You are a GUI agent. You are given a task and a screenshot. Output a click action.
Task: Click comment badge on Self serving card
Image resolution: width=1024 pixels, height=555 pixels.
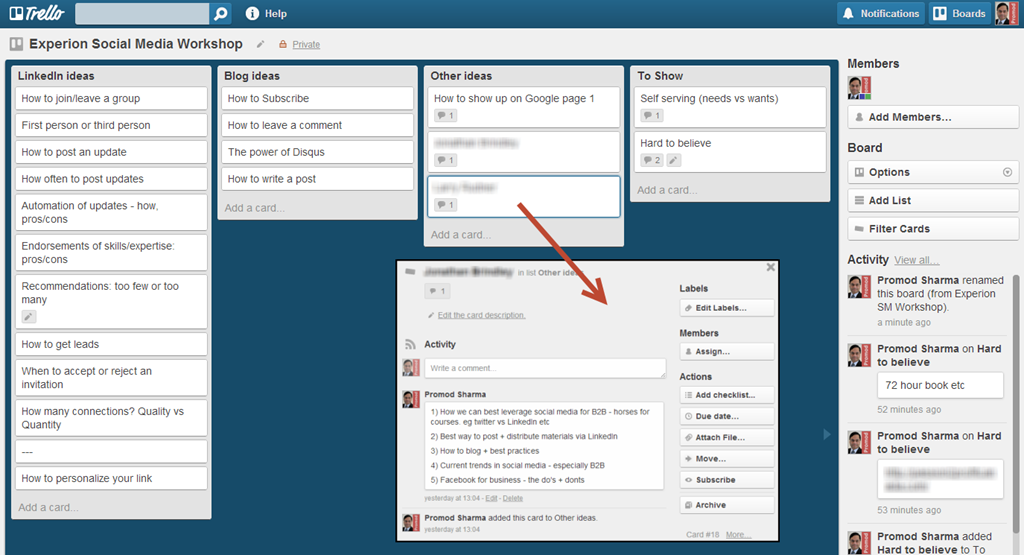coord(652,116)
